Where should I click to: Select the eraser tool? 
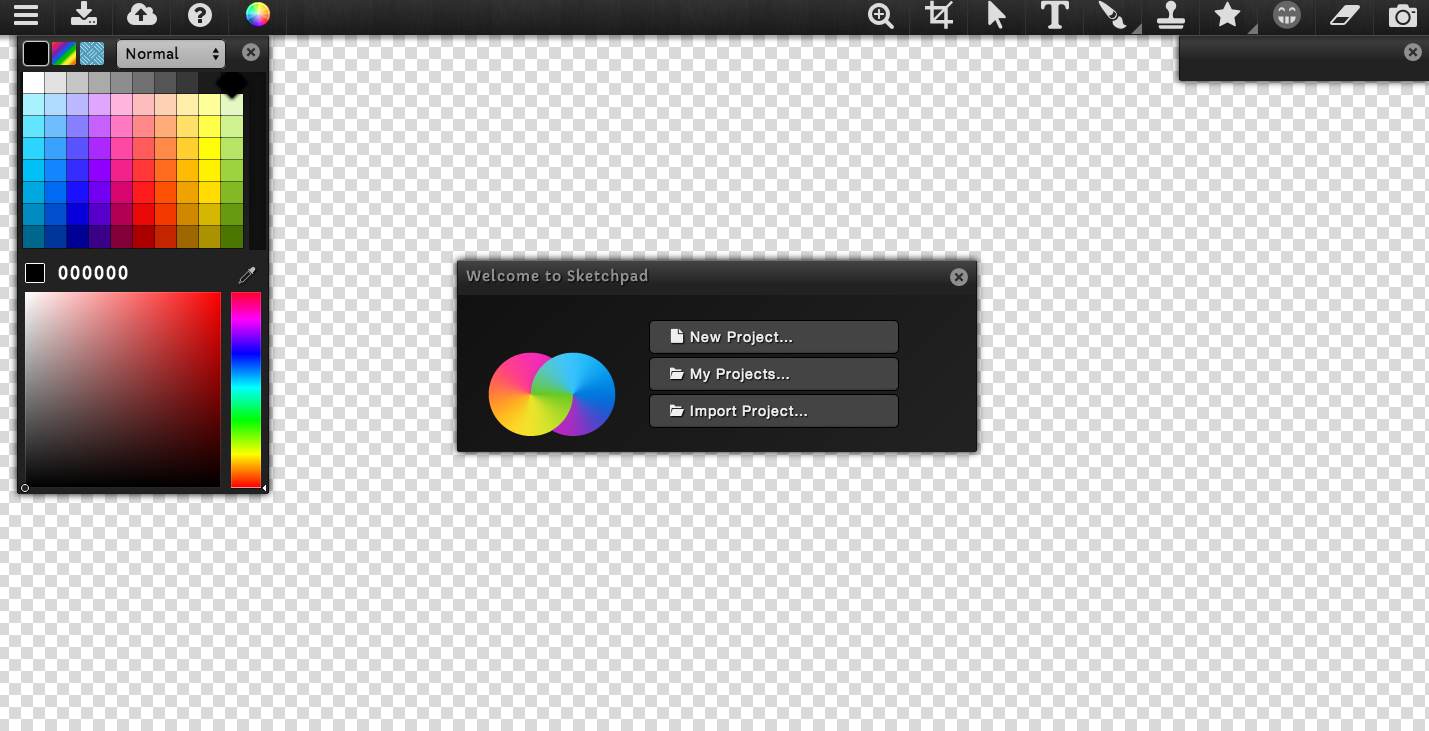(1345, 16)
